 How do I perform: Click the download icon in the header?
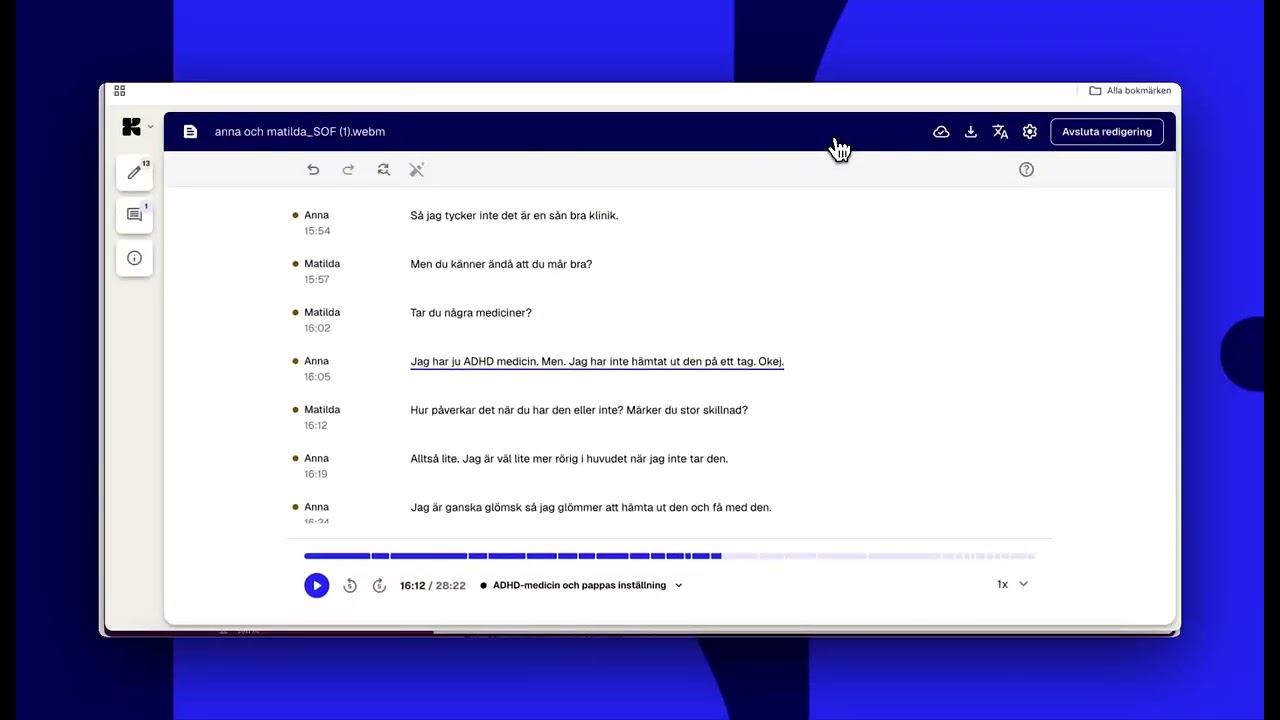tap(971, 132)
